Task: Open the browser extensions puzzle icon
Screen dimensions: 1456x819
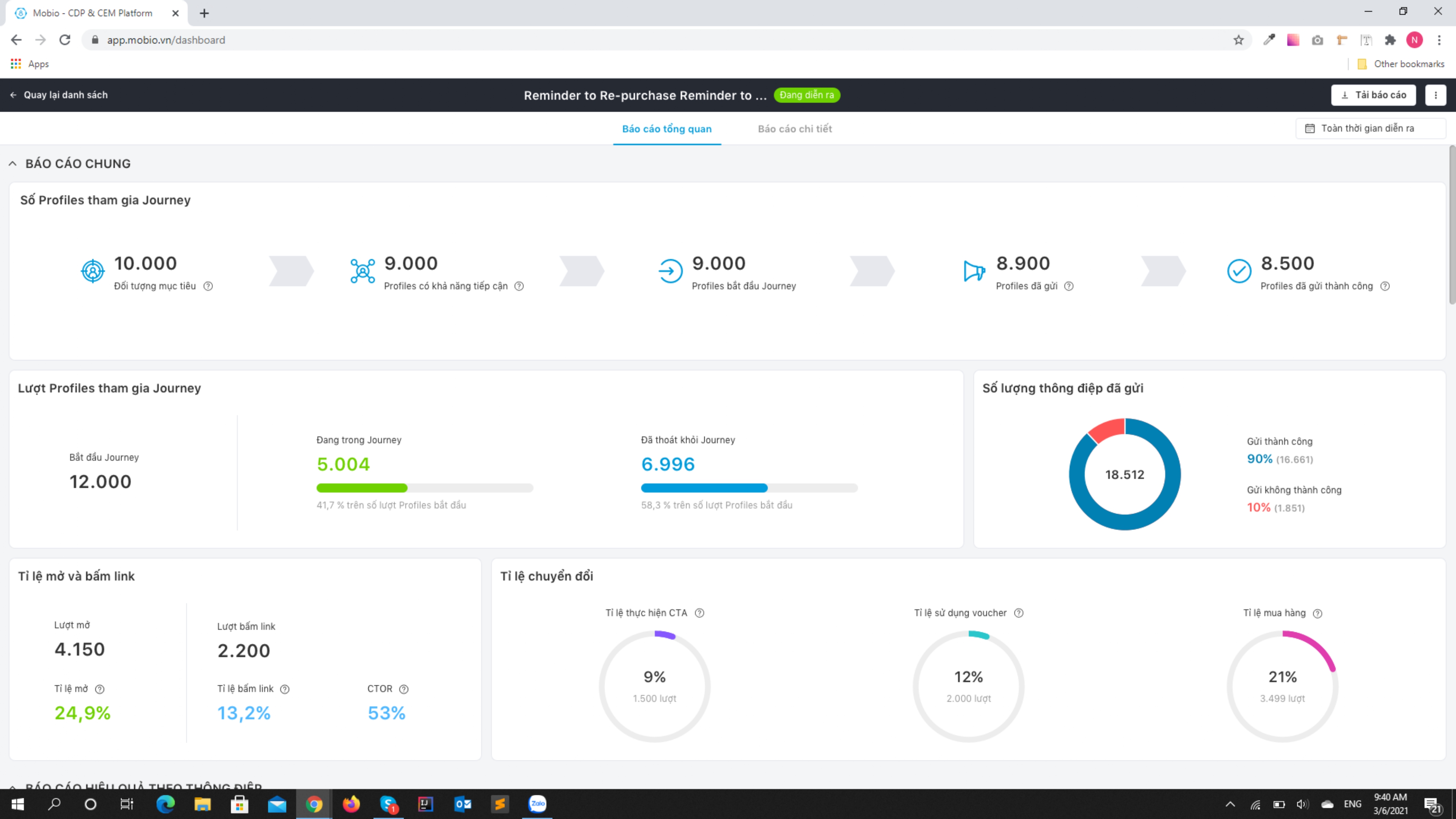Action: tap(1390, 40)
